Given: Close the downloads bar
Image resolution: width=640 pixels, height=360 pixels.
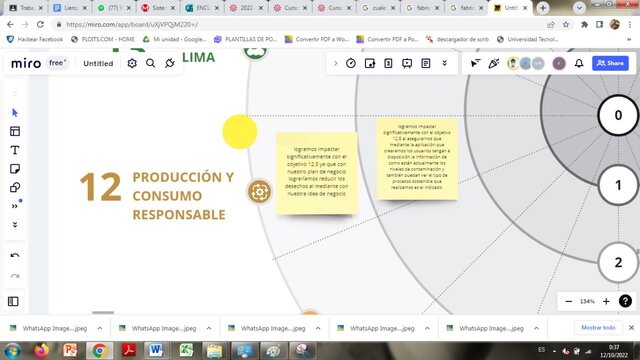Looking at the screenshot, I should (631, 328).
